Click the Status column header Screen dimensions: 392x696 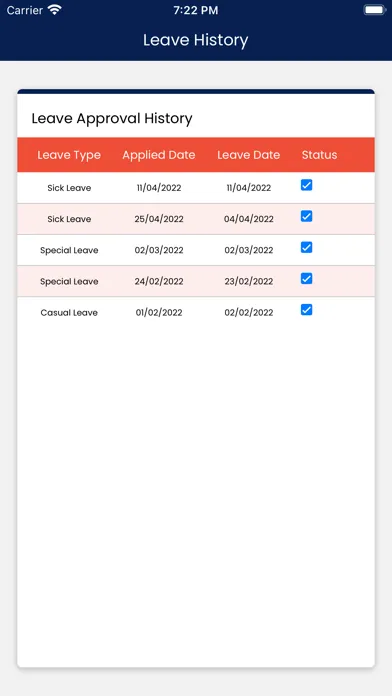pyautogui.click(x=320, y=155)
